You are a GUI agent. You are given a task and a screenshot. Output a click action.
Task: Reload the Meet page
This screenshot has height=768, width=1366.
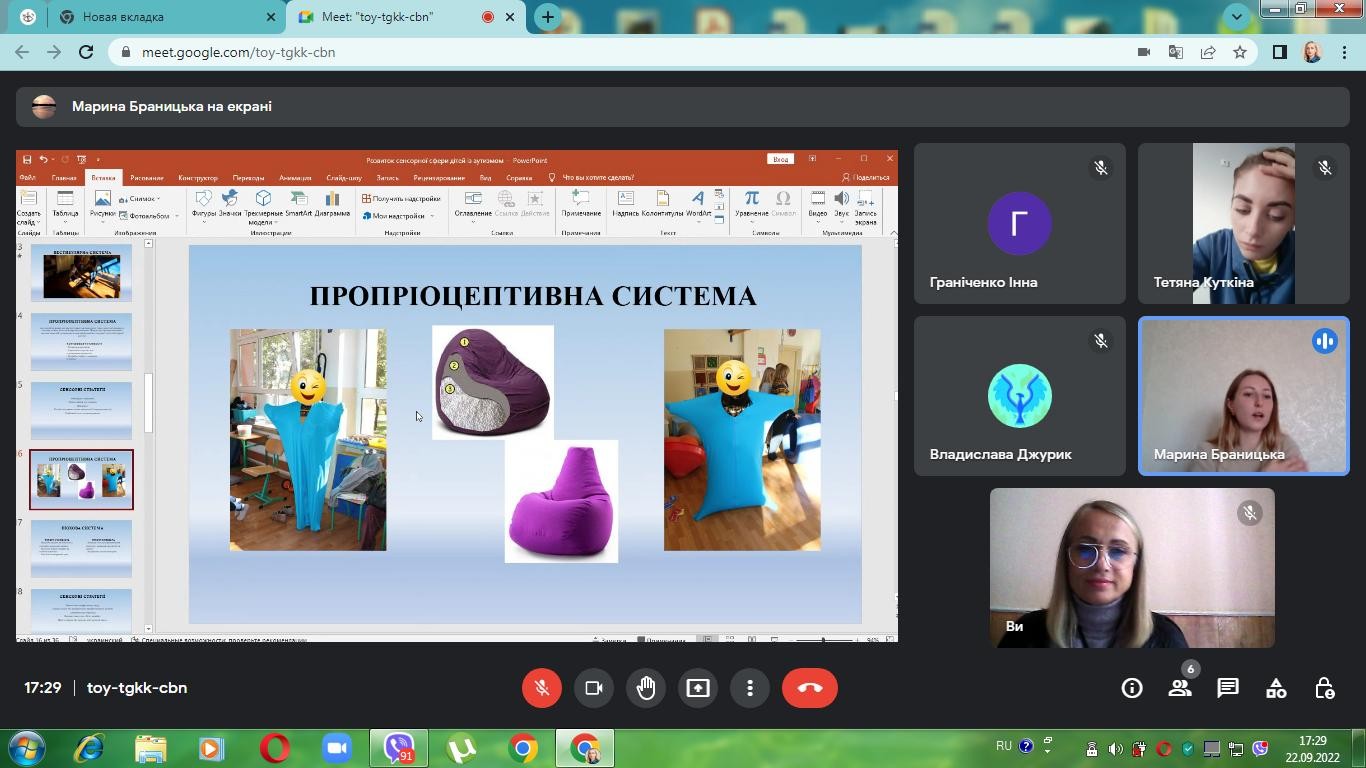(86, 52)
